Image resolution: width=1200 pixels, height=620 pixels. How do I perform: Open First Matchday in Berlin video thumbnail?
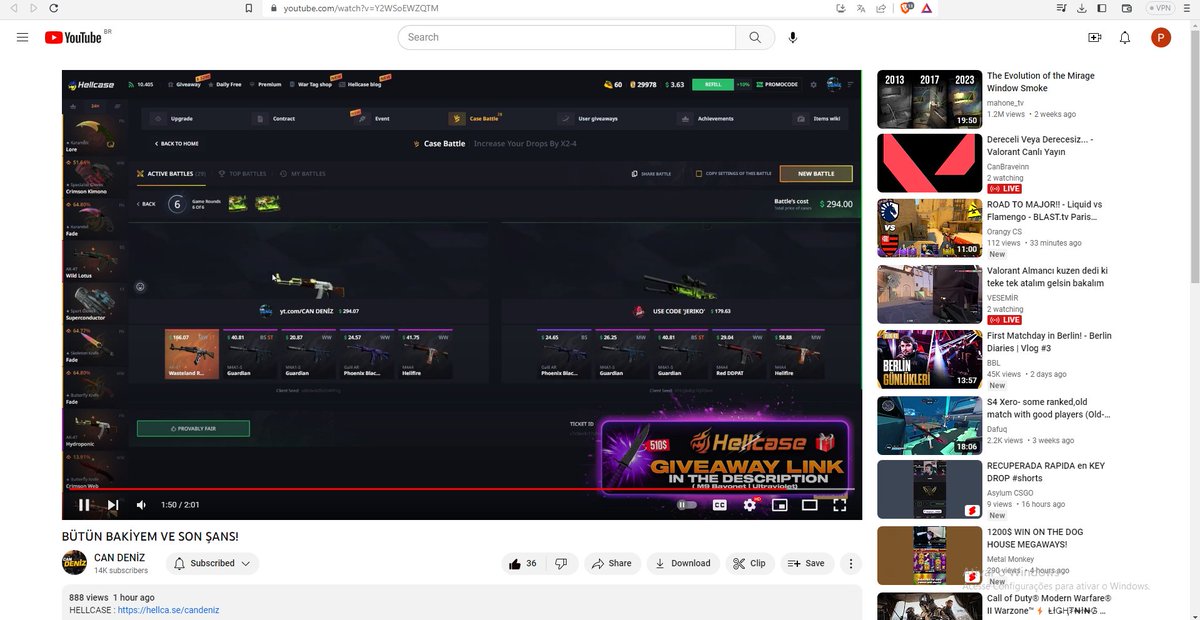[928, 359]
